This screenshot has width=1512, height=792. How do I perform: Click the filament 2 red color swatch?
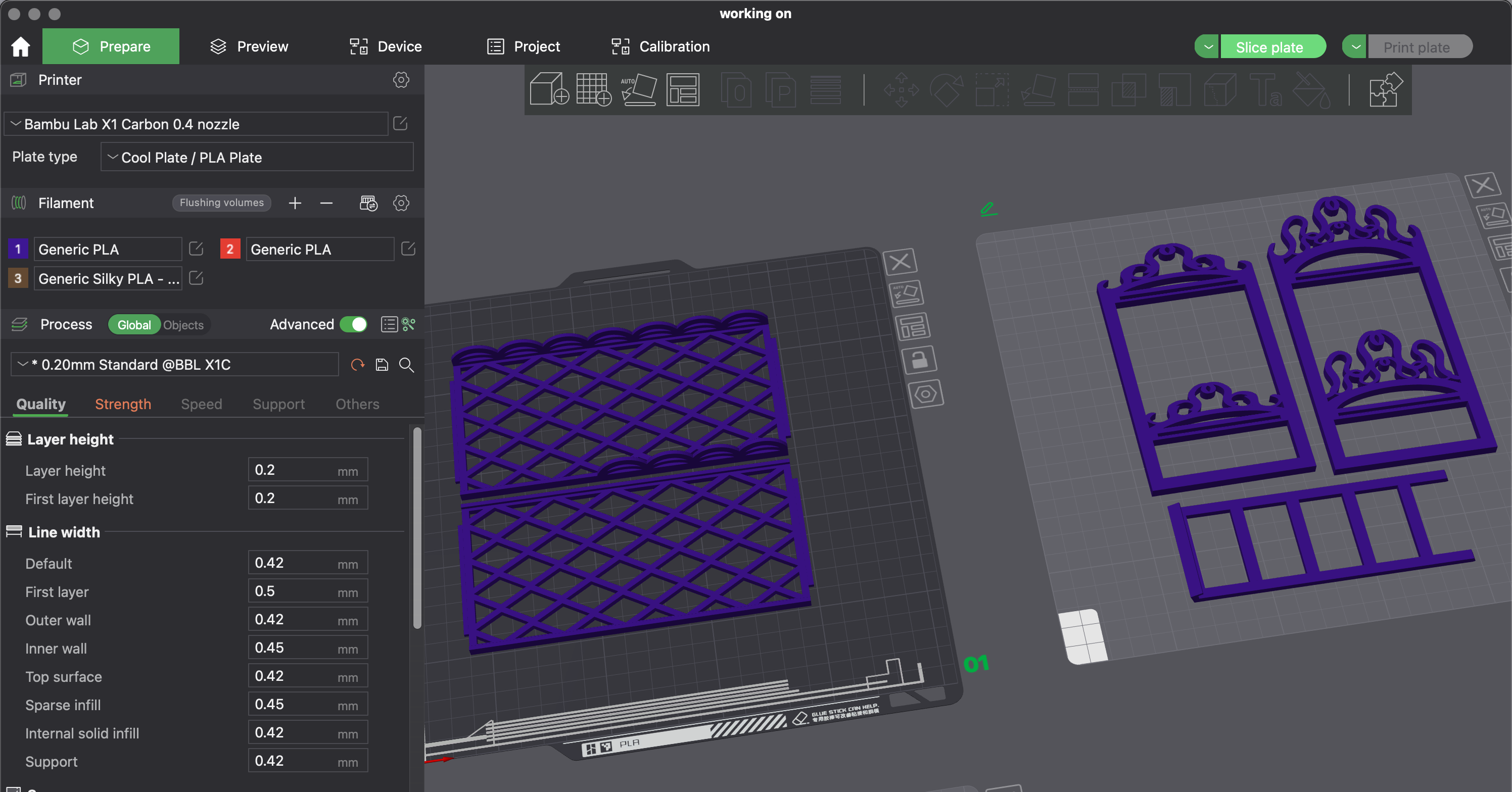click(x=229, y=250)
